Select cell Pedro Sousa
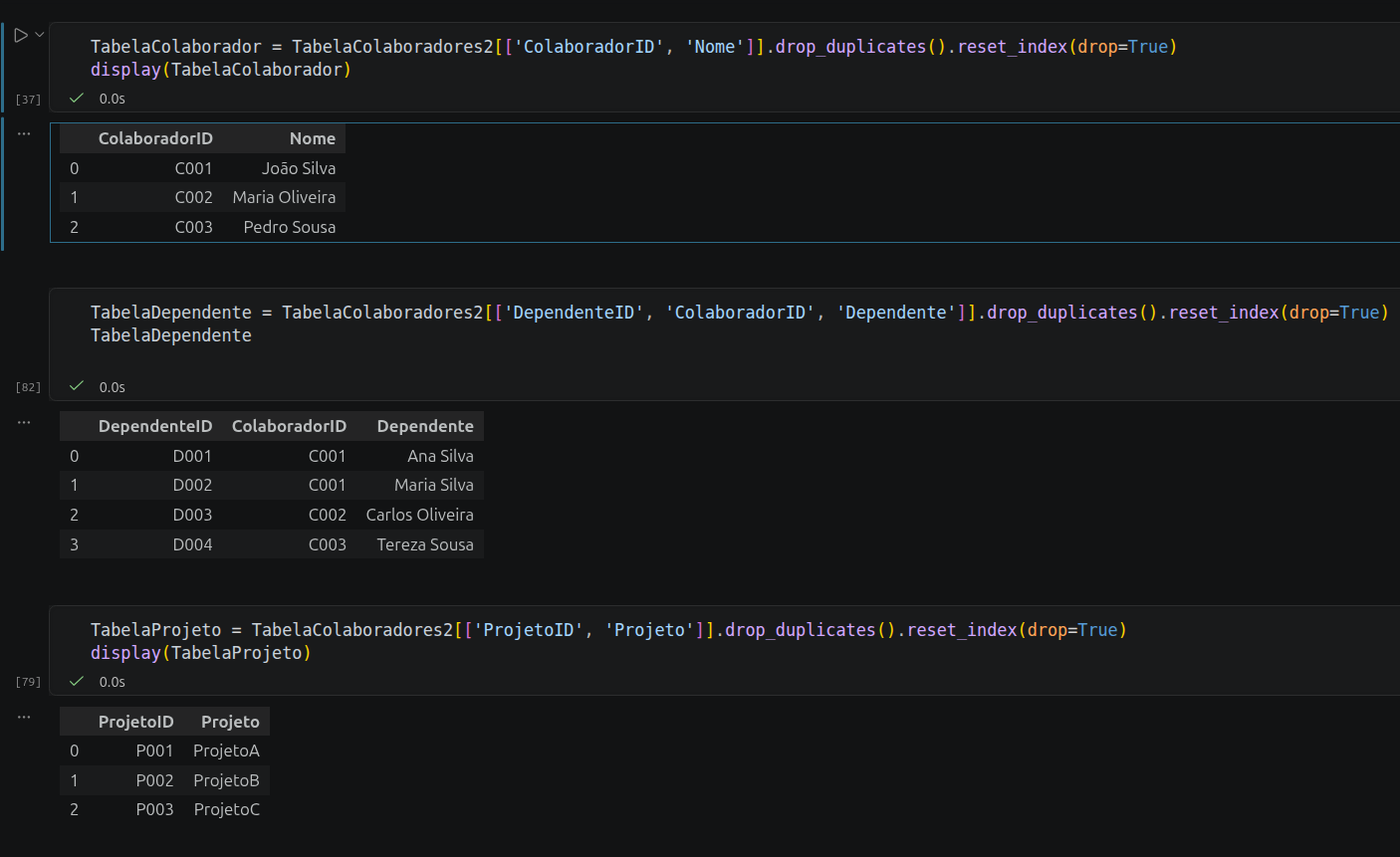This screenshot has width=1400, height=857. [x=290, y=227]
